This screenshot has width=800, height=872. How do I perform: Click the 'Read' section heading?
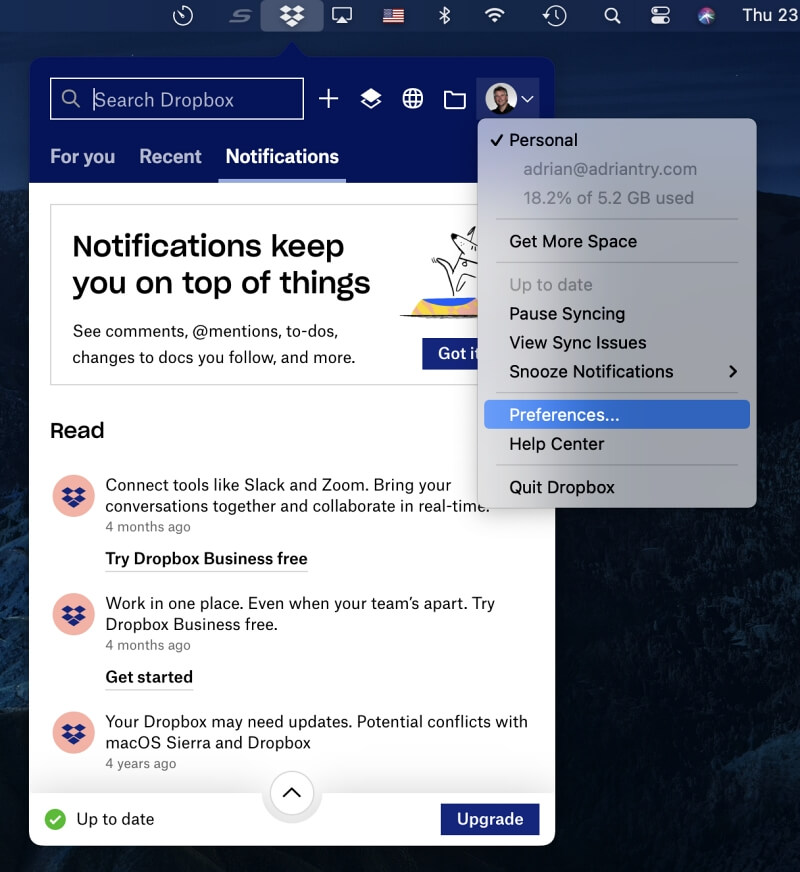(77, 430)
